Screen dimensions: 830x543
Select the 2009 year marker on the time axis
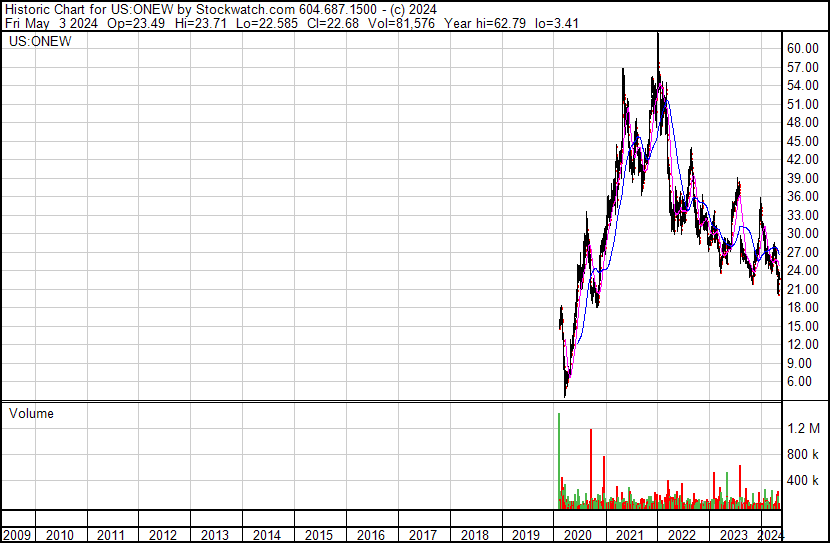coord(17,535)
